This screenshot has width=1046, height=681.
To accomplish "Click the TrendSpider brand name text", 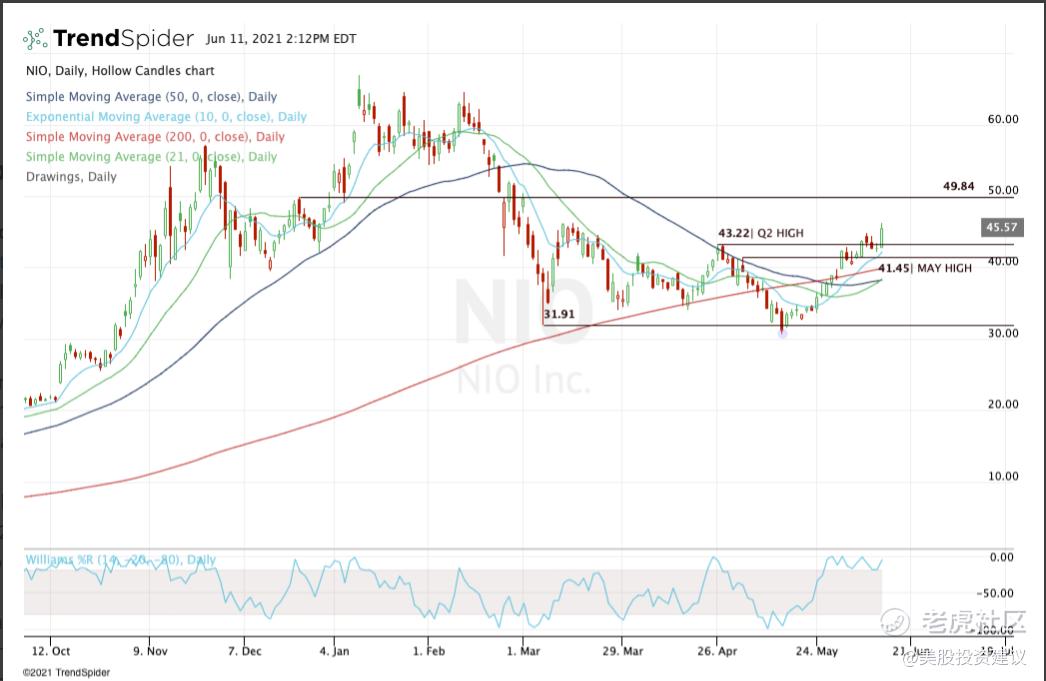I will coord(123,39).
